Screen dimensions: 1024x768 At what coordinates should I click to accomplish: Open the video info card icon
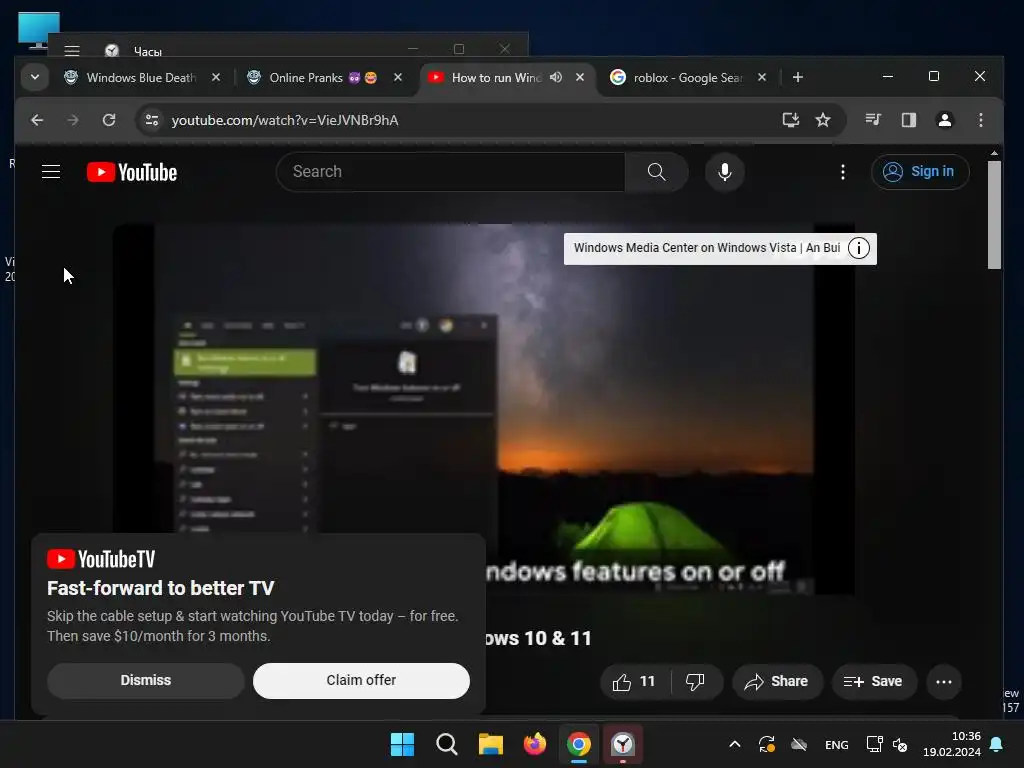(x=858, y=248)
